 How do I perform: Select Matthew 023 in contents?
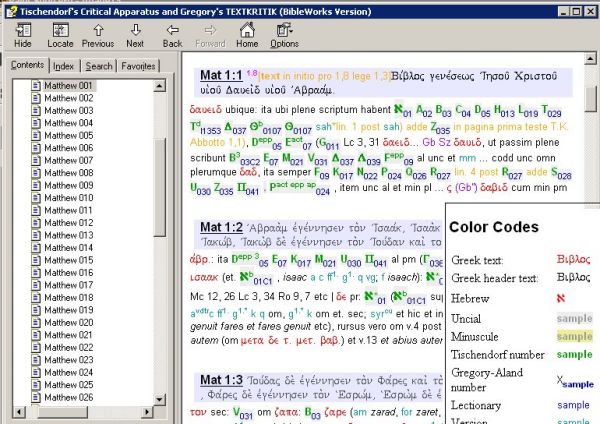pos(68,360)
